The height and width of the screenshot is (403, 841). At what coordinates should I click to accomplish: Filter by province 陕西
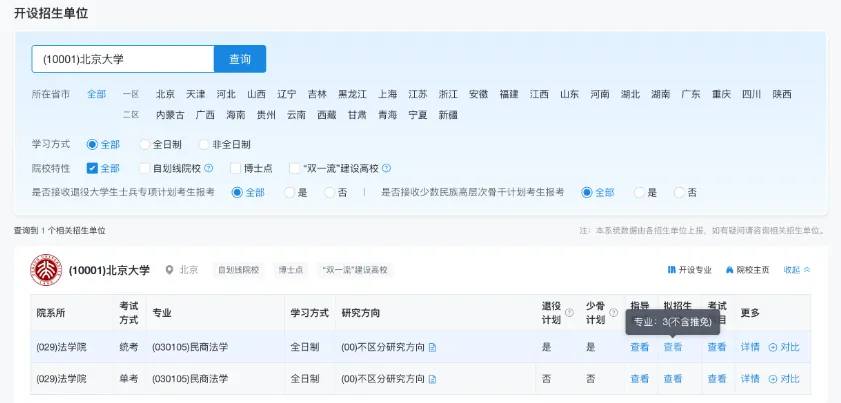782,94
